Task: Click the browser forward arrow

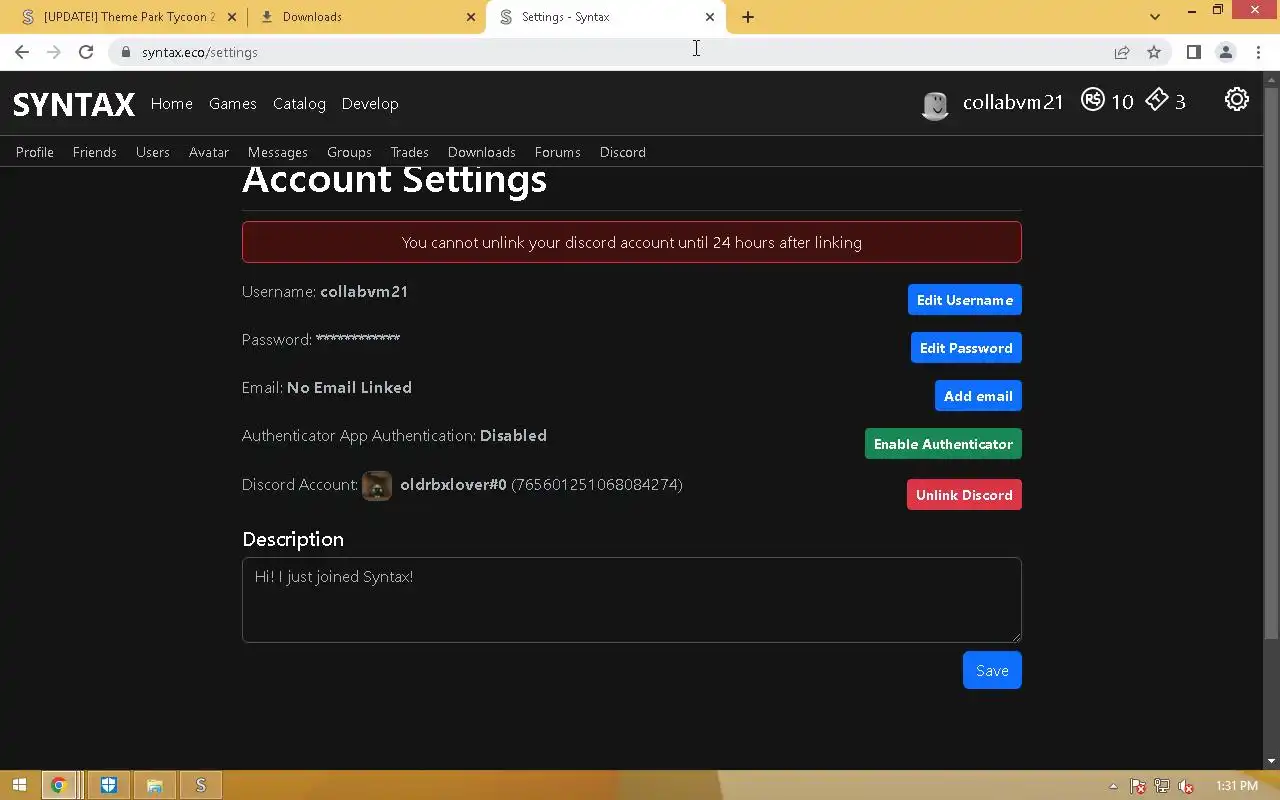Action: 54,52
